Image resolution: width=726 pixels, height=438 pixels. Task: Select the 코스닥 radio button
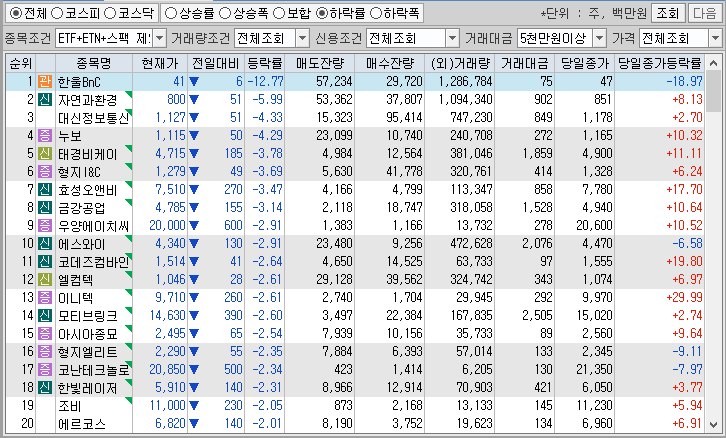click(110, 13)
